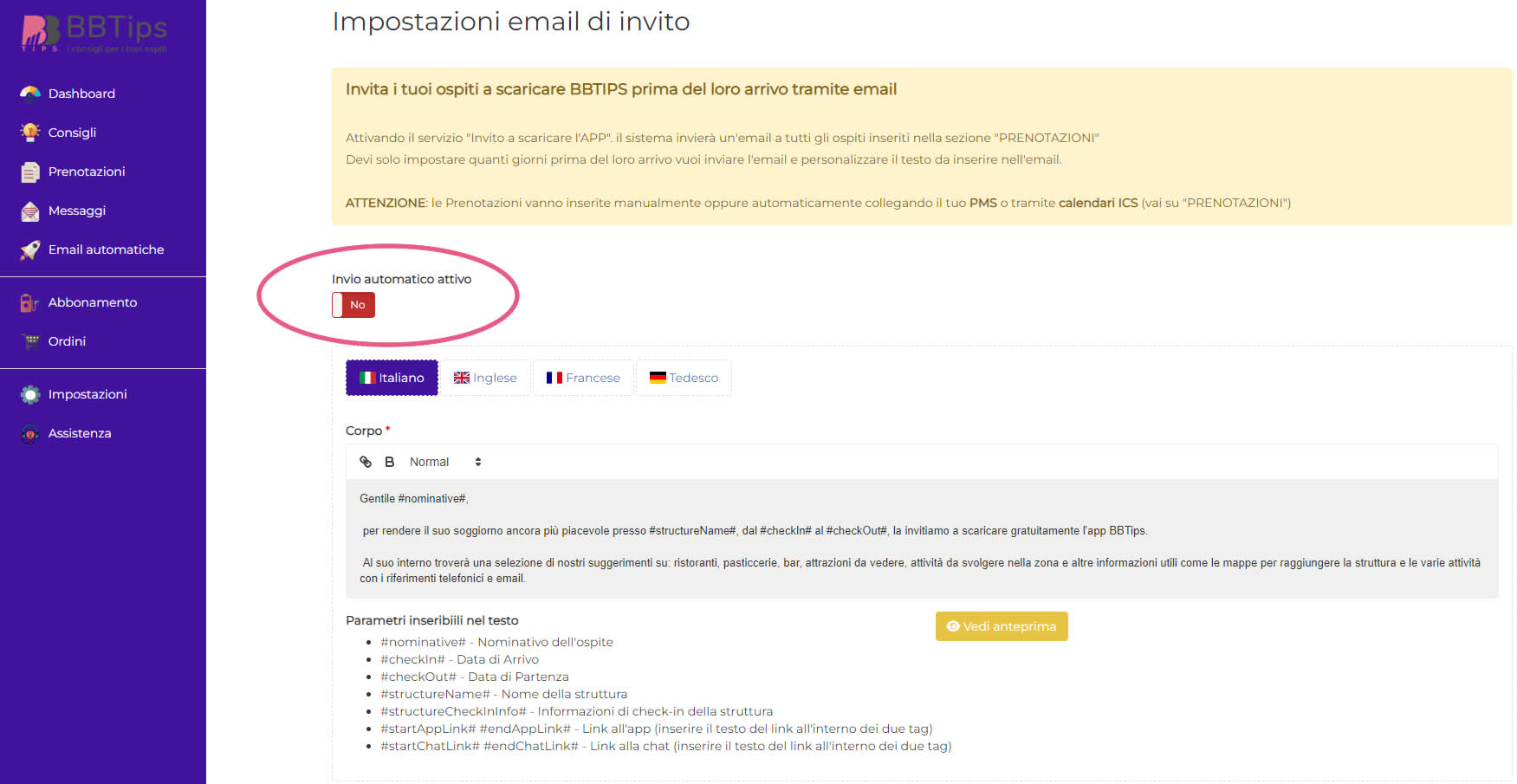Click the Prenotazioni document icon
This screenshot has height=784, width=1517.
click(x=30, y=172)
